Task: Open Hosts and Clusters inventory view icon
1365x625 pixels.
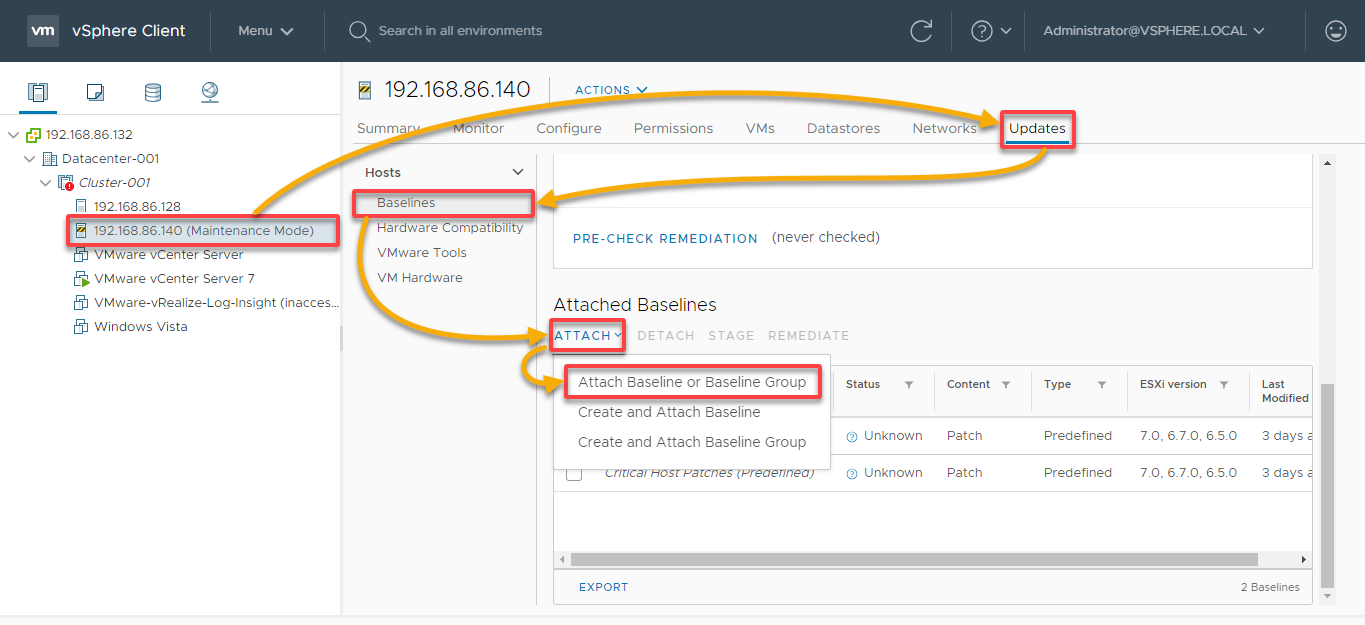Action: [x=38, y=93]
